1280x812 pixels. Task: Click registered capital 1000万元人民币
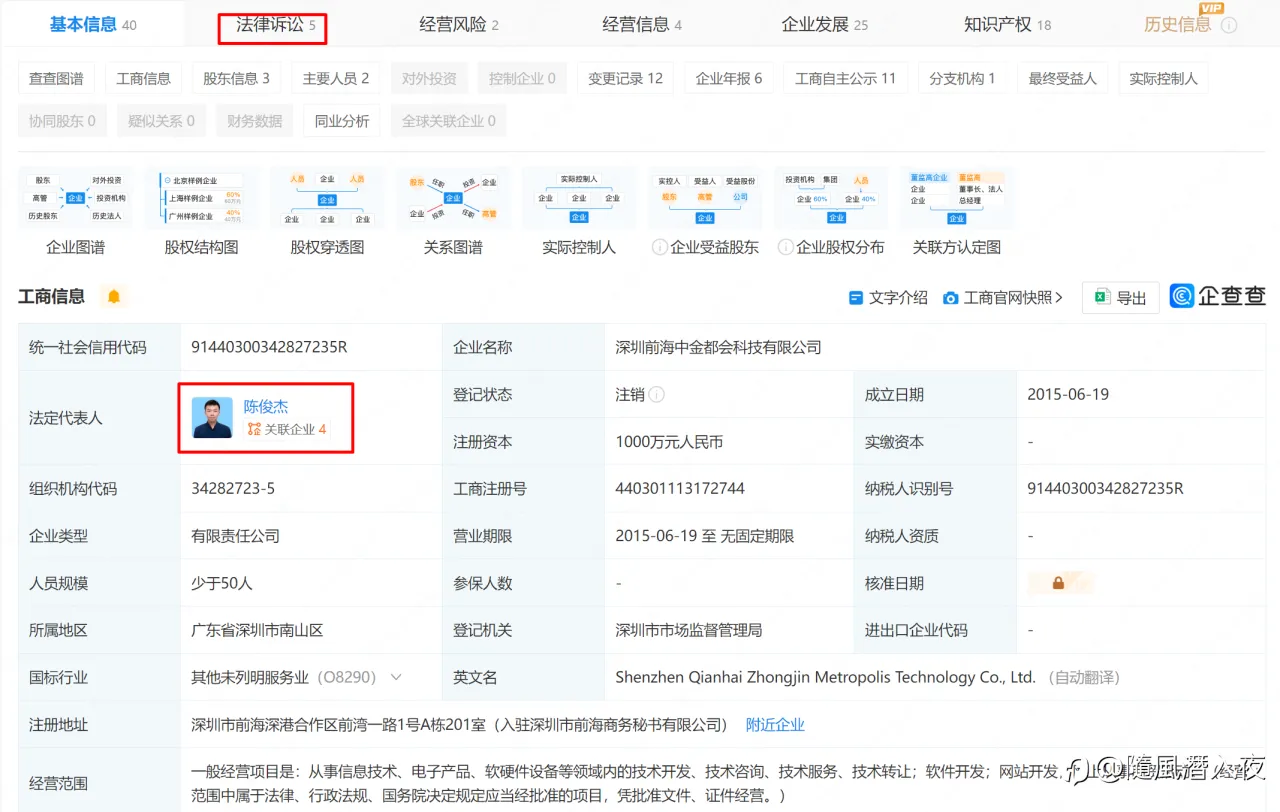(669, 441)
